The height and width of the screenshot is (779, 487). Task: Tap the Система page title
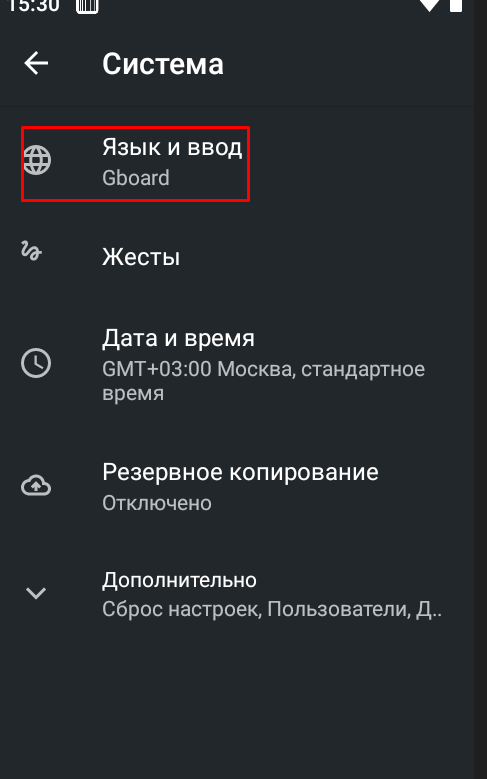pyautogui.click(x=163, y=64)
